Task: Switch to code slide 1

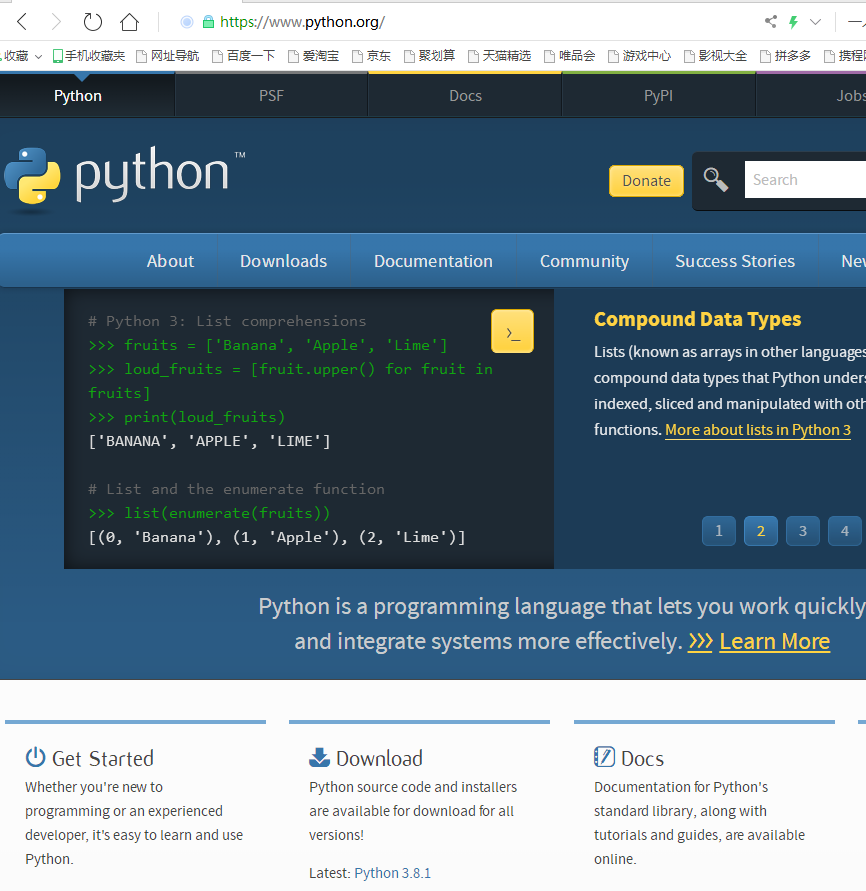Action: pos(719,531)
